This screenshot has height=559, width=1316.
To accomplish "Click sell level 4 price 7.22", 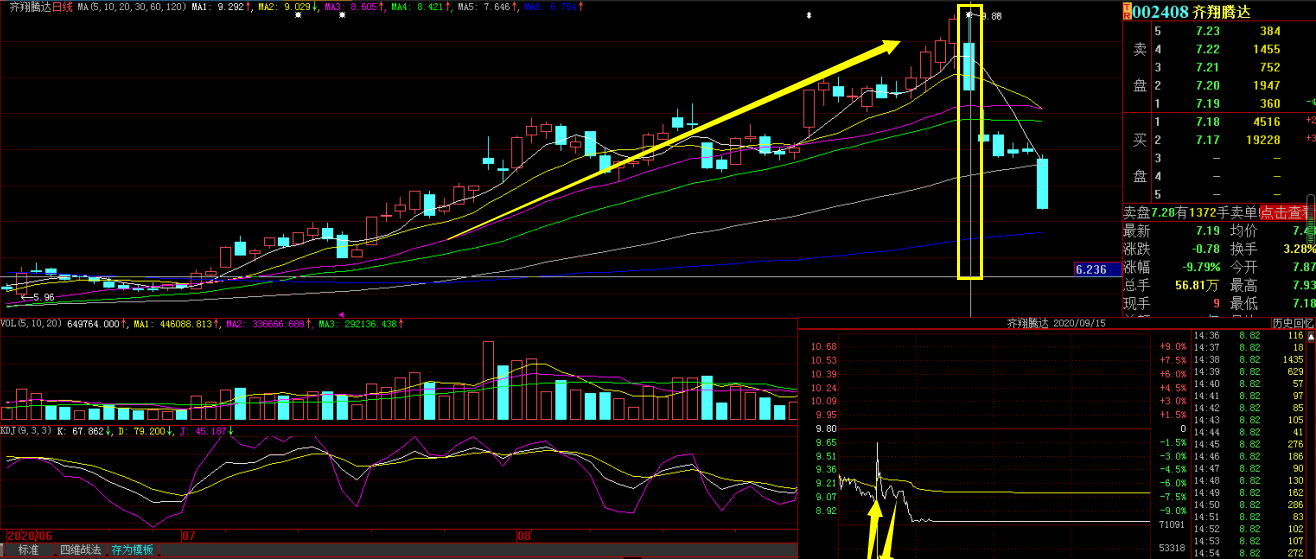I will (1208, 50).
